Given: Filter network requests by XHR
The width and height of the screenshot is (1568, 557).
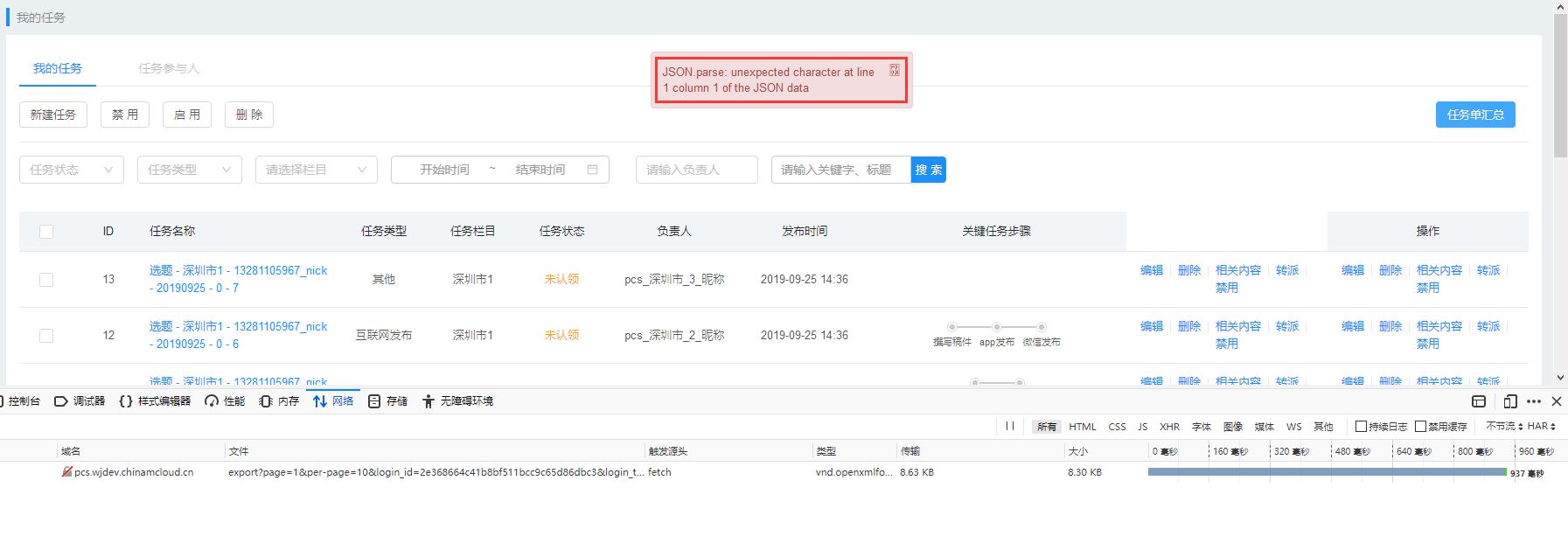Looking at the screenshot, I should 1169,427.
